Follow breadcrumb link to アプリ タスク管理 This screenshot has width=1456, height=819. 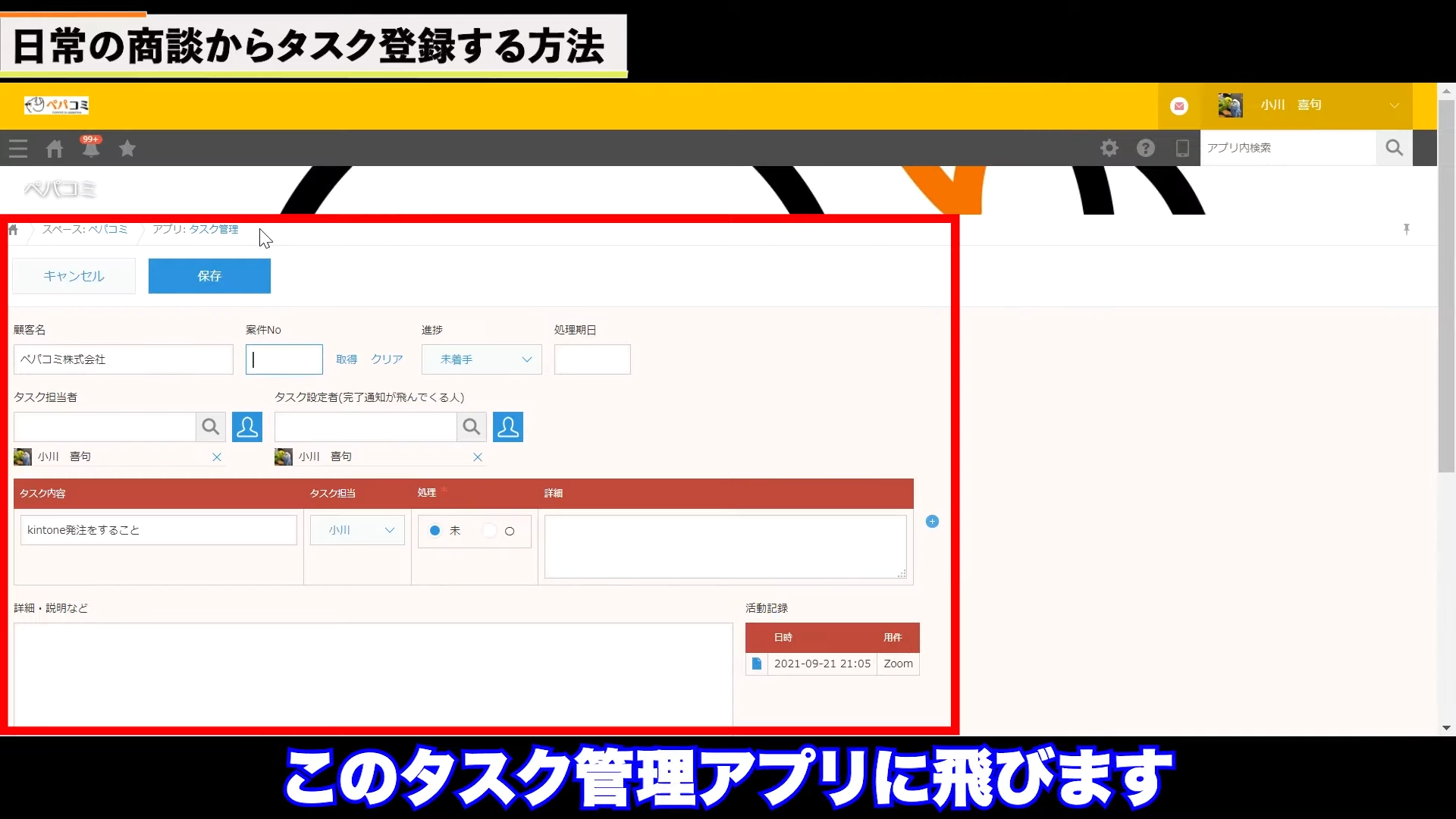tap(213, 229)
